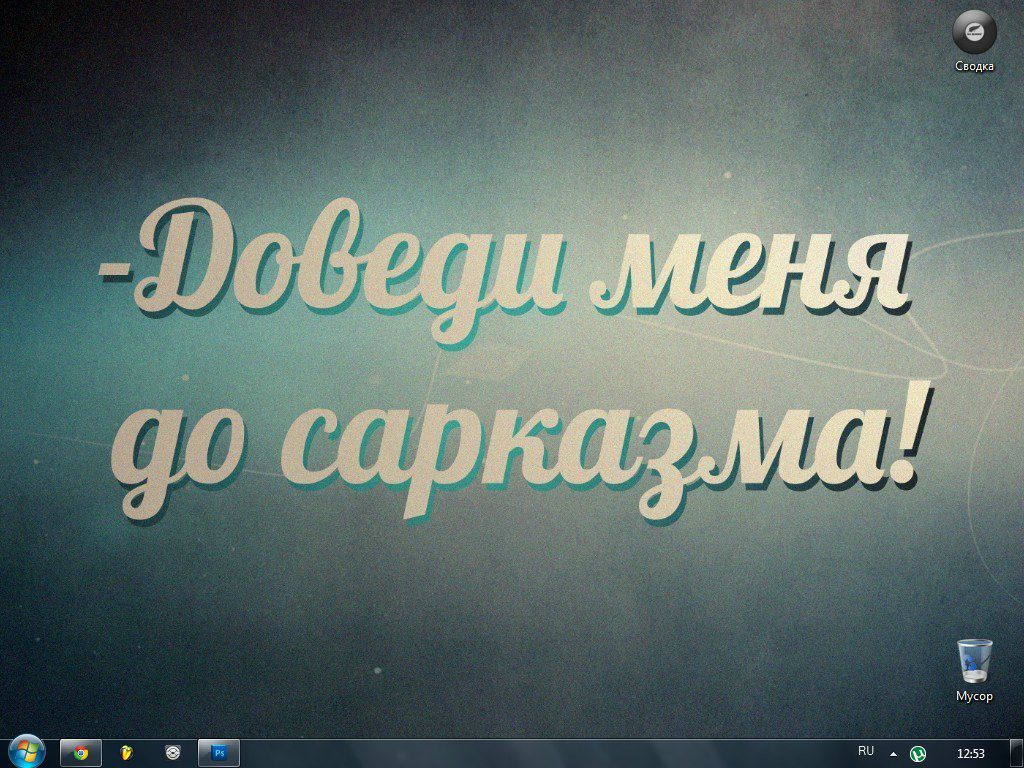Open the round gray app left of Photoshop
1024x768 pixels.
(173, 752)
